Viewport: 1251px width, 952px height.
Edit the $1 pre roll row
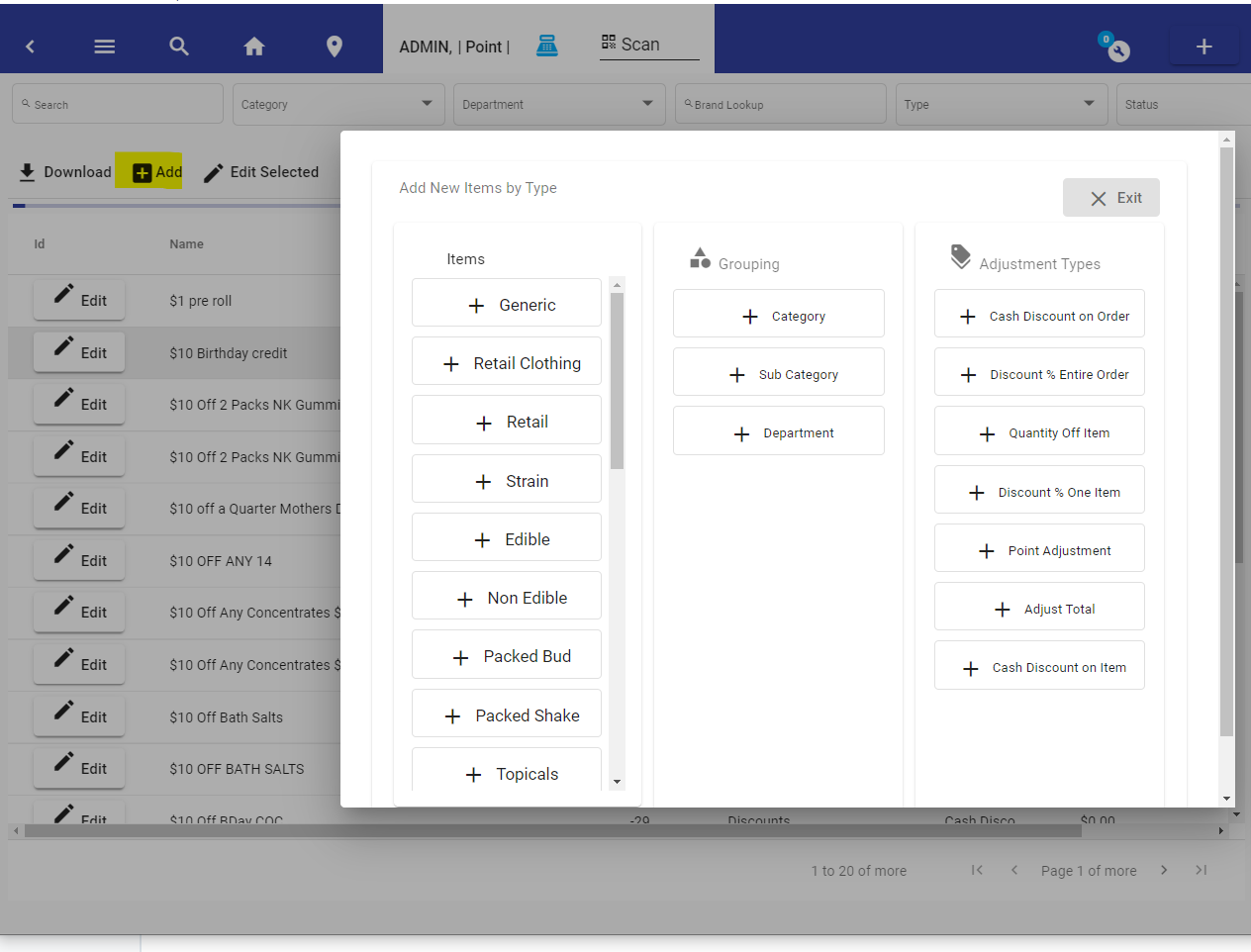click(79, 300)
